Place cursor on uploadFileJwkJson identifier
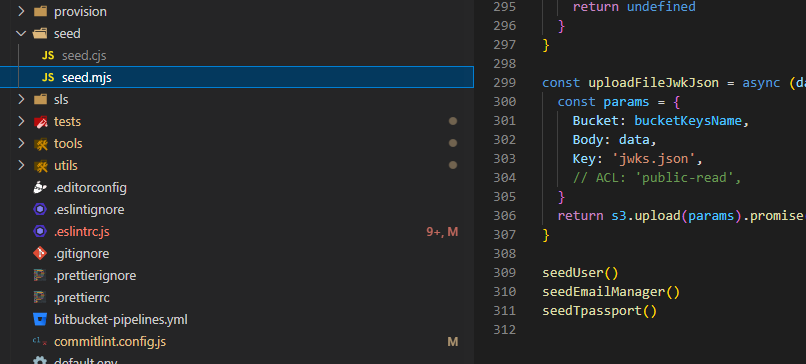 [x=654, y=83]
